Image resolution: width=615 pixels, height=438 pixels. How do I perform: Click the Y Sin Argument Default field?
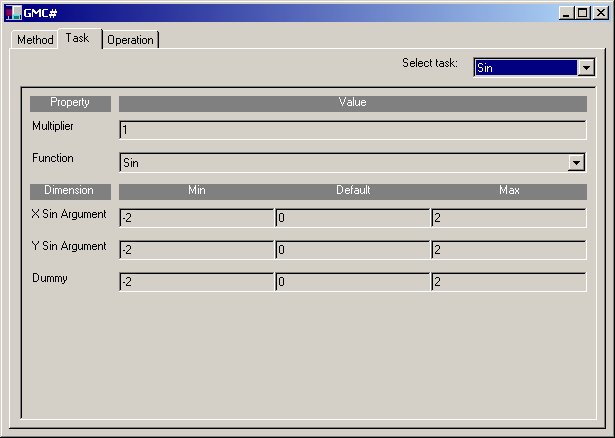pos(353,250)
